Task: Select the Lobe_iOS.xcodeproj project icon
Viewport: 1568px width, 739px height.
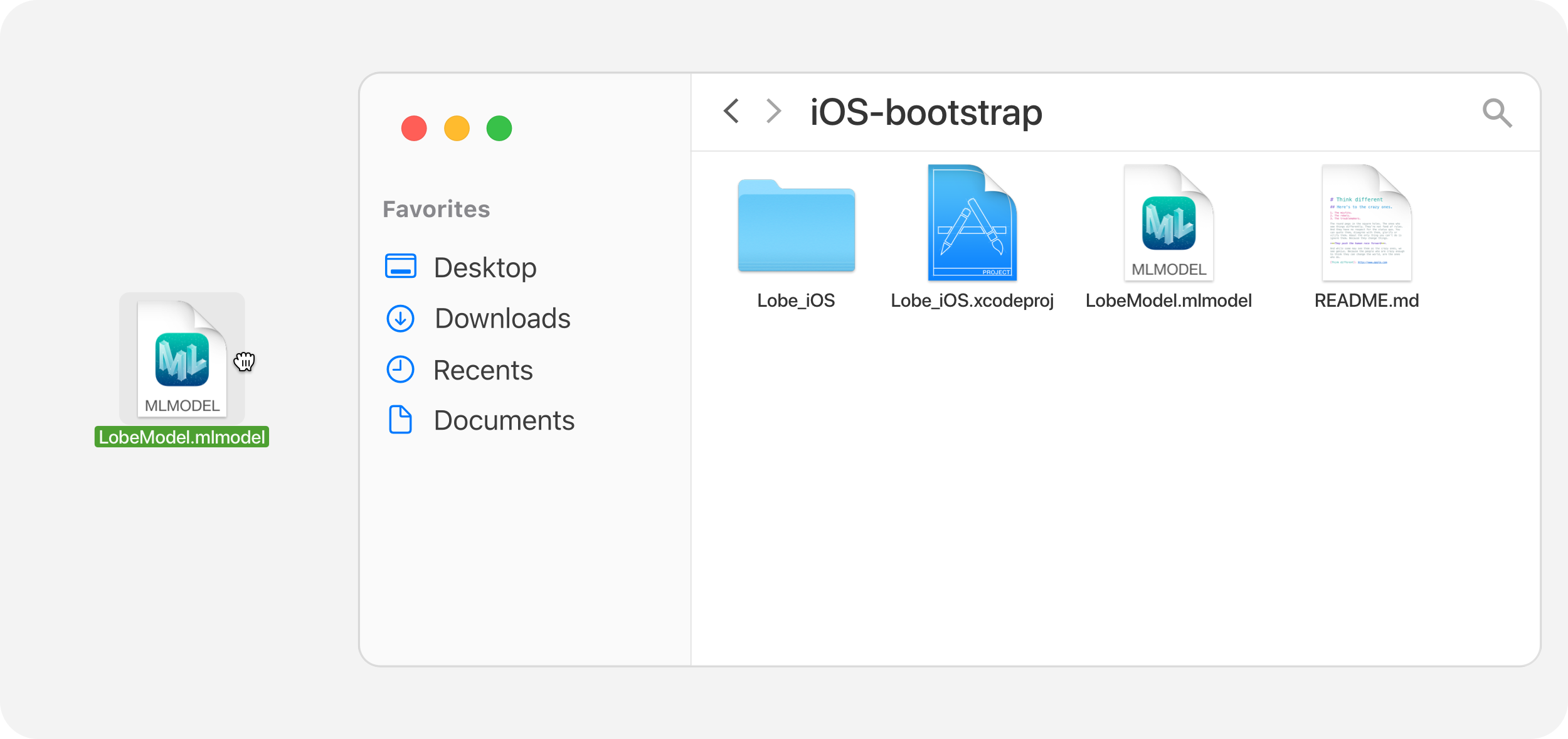Action: (972, 222)
